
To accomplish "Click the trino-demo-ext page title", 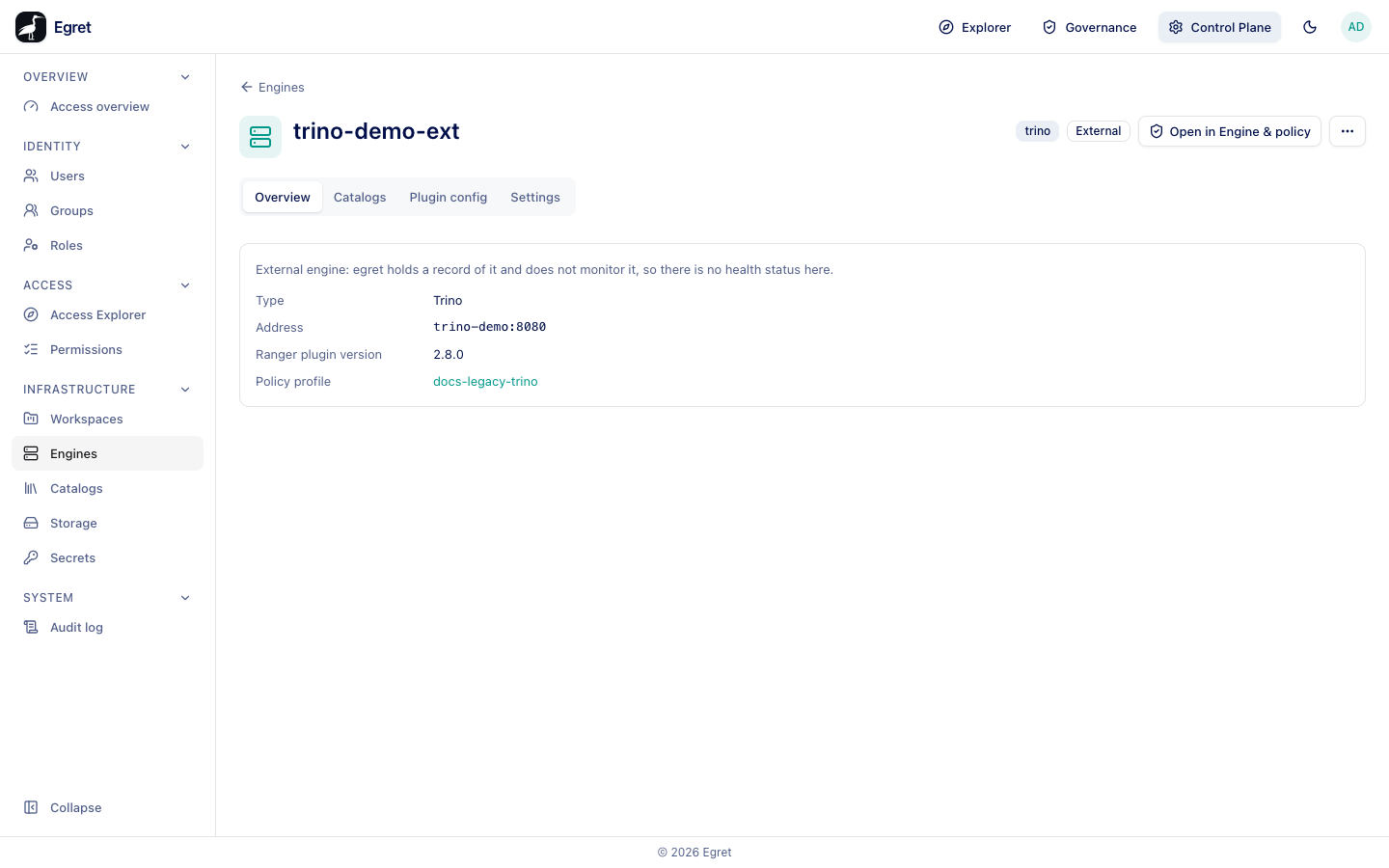I will click(x=376, y=131).
